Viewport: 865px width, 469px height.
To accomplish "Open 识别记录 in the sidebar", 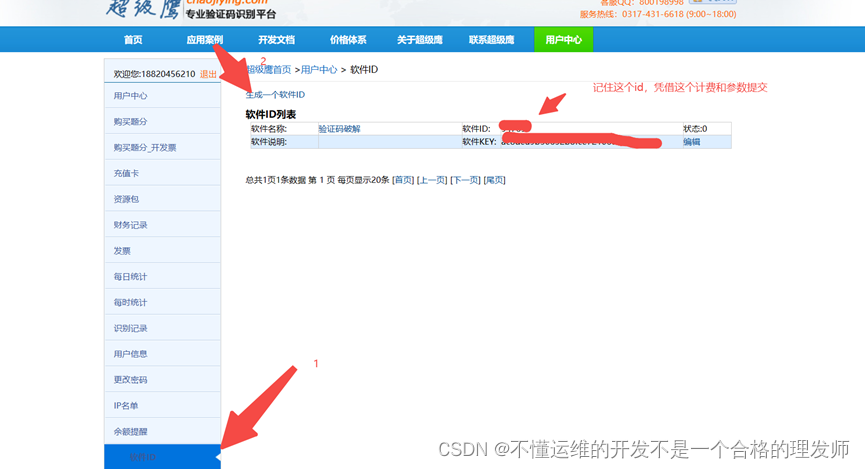I will [162, 328].
